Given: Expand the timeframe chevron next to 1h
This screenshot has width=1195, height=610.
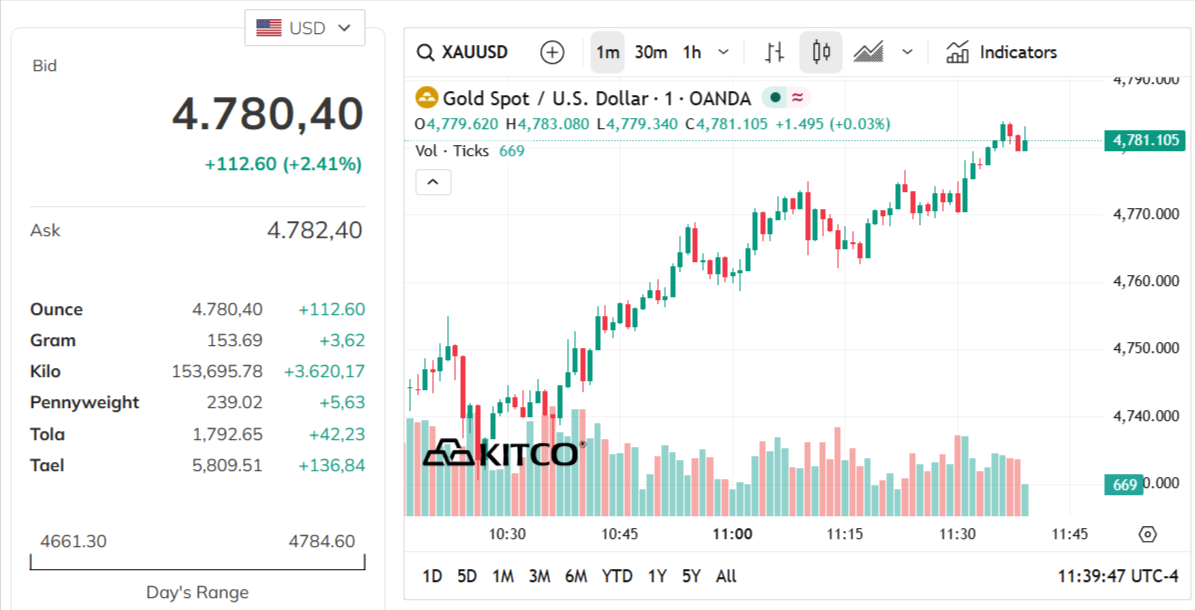Looking at the screenshot, I should tap(722, 51).
